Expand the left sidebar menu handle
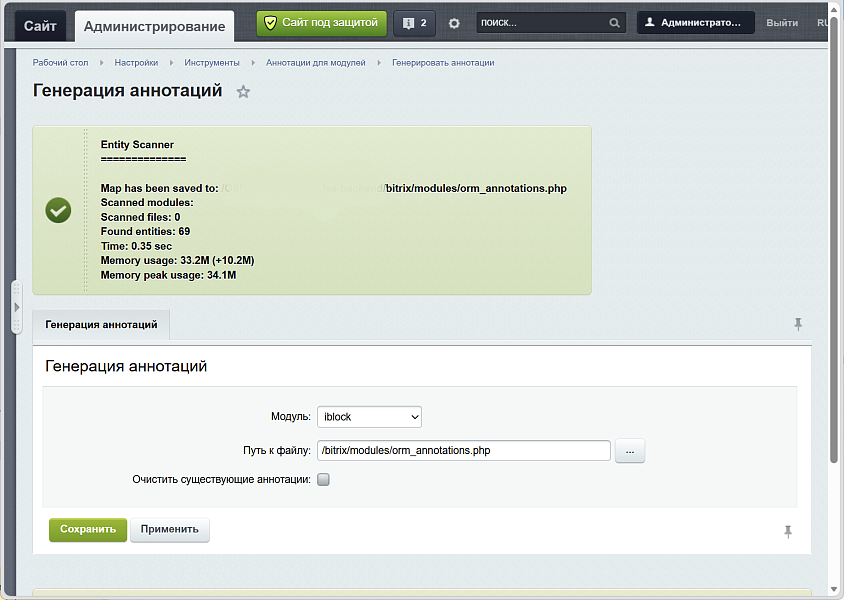Viewport: 844px width, 600px height. point(16,306)
